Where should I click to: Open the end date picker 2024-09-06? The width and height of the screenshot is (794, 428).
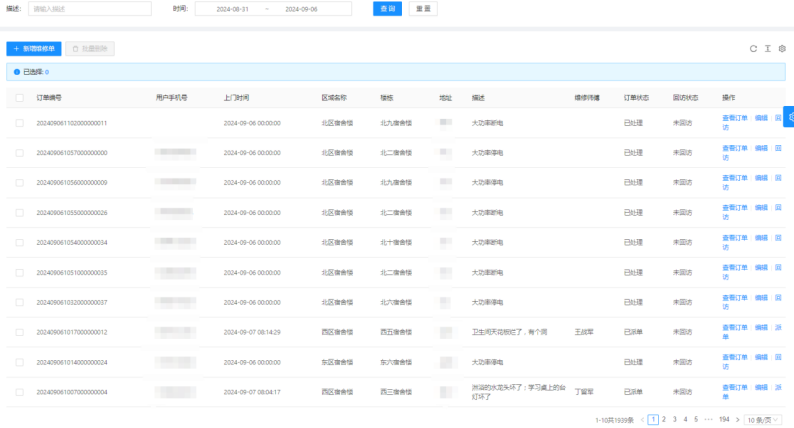300,9
